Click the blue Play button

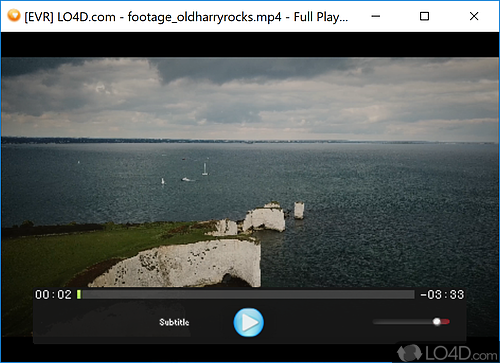pyautogui.click(x=249, y=322)
